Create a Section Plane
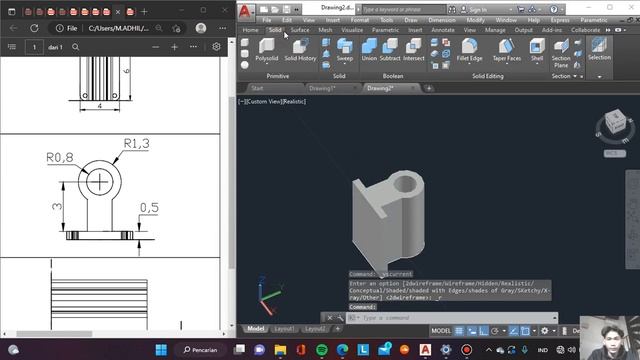This screenshot has height=360, width=640. click(561, 53)
